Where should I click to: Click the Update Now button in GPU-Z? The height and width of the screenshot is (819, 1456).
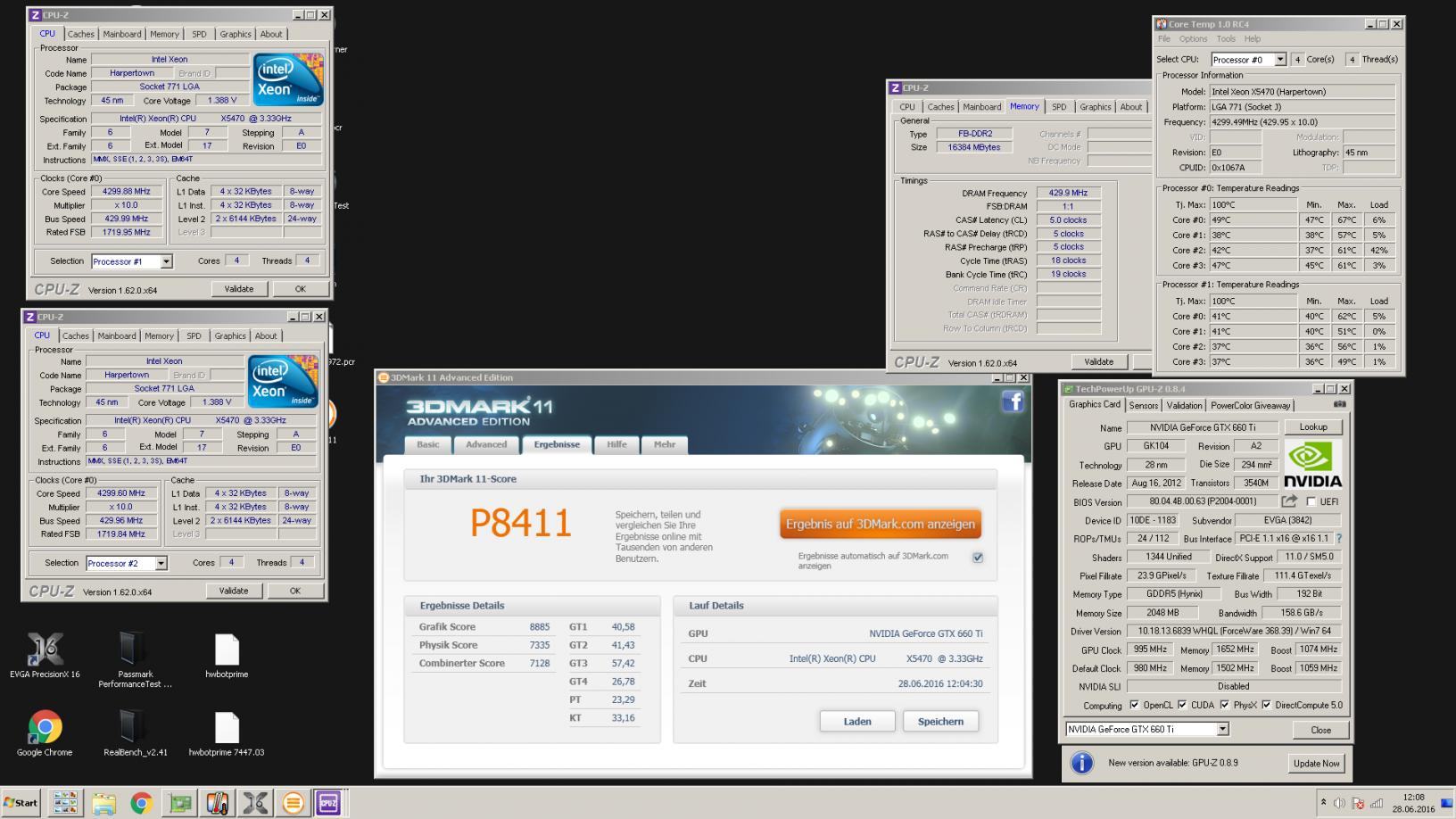(1317, 764)
